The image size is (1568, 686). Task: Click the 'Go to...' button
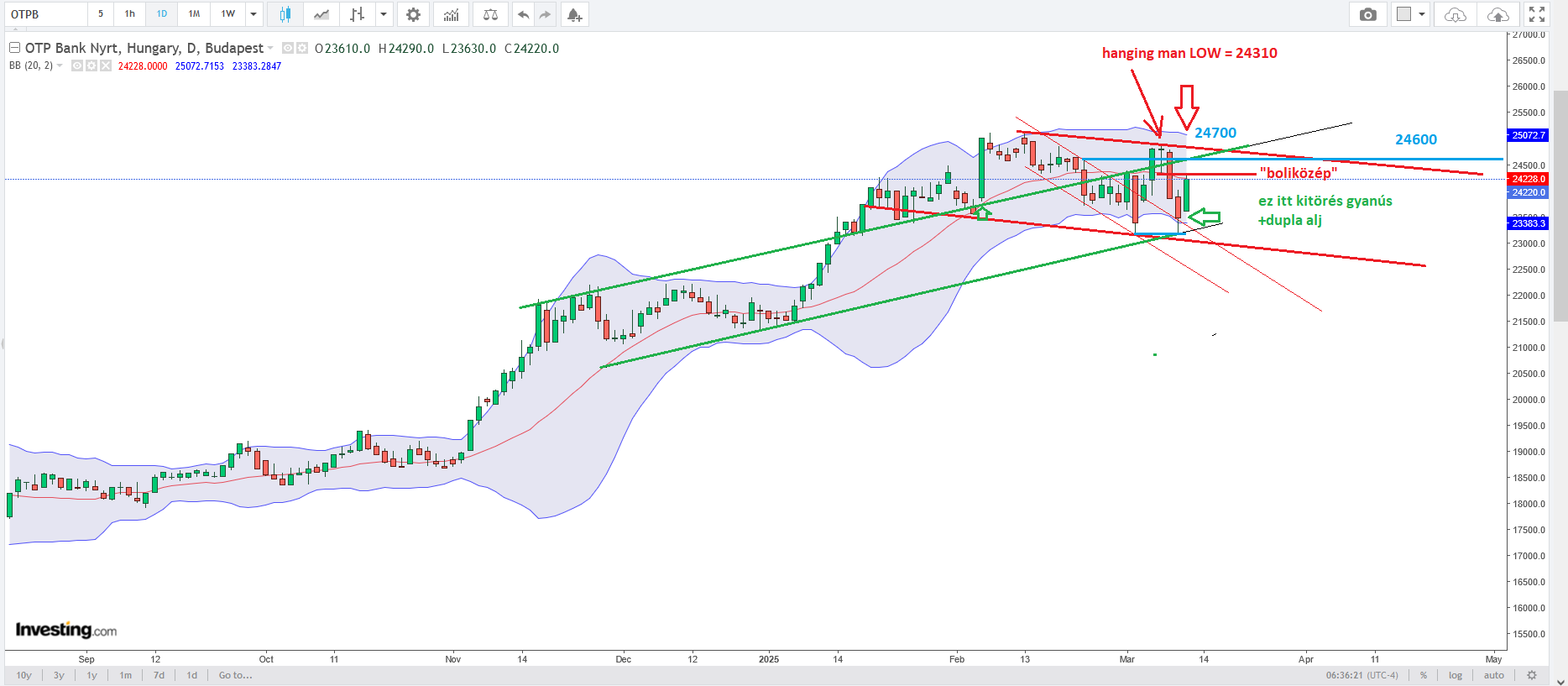click(235, 675)
